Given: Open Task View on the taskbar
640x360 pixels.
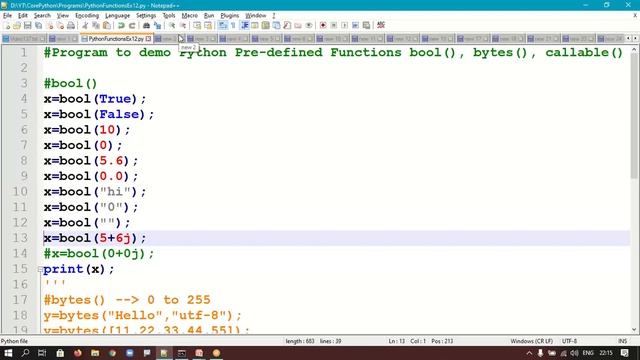Looking at the screenshot, I should (x=42, y=353).
